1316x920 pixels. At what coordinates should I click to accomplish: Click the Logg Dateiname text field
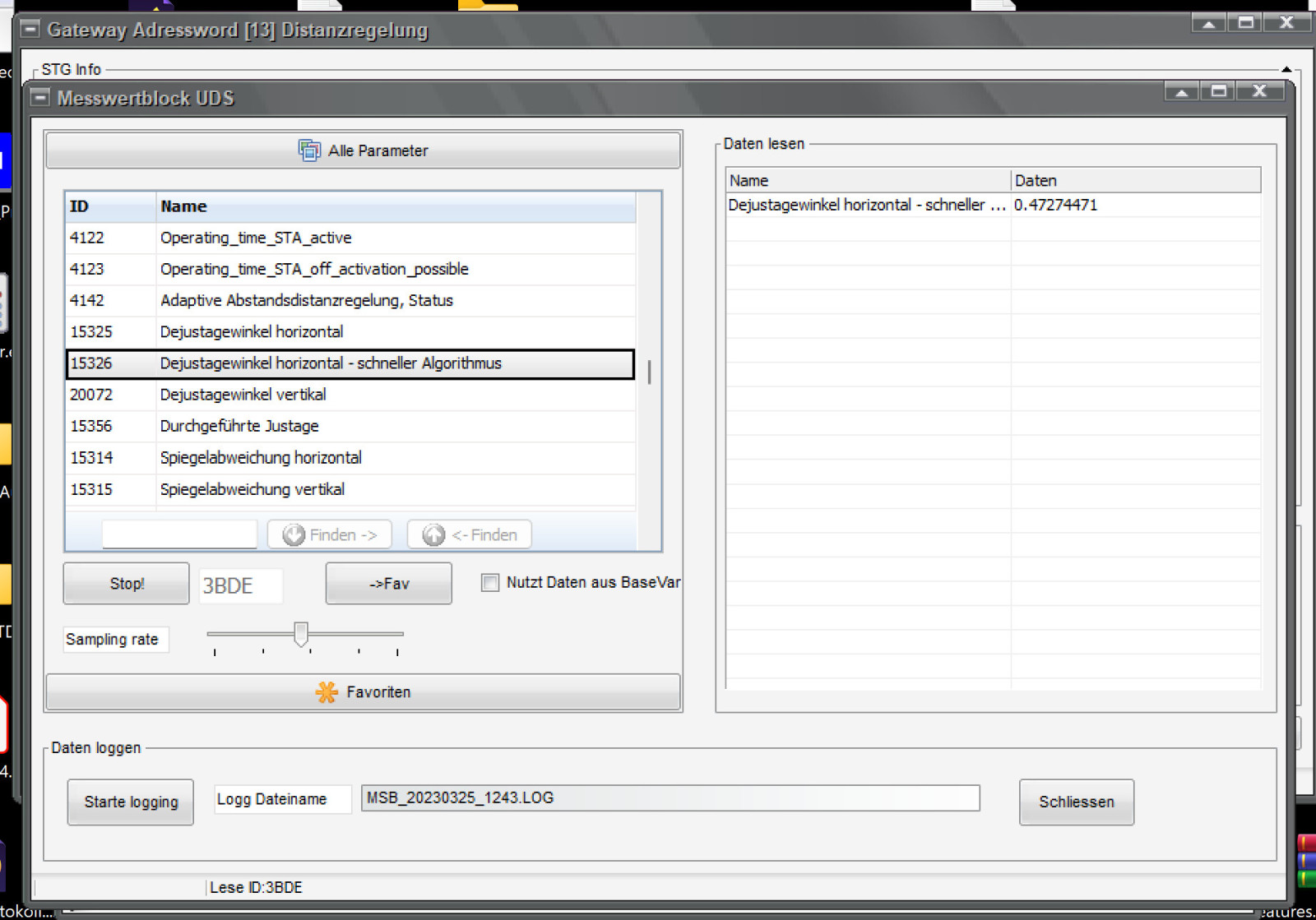670,798
